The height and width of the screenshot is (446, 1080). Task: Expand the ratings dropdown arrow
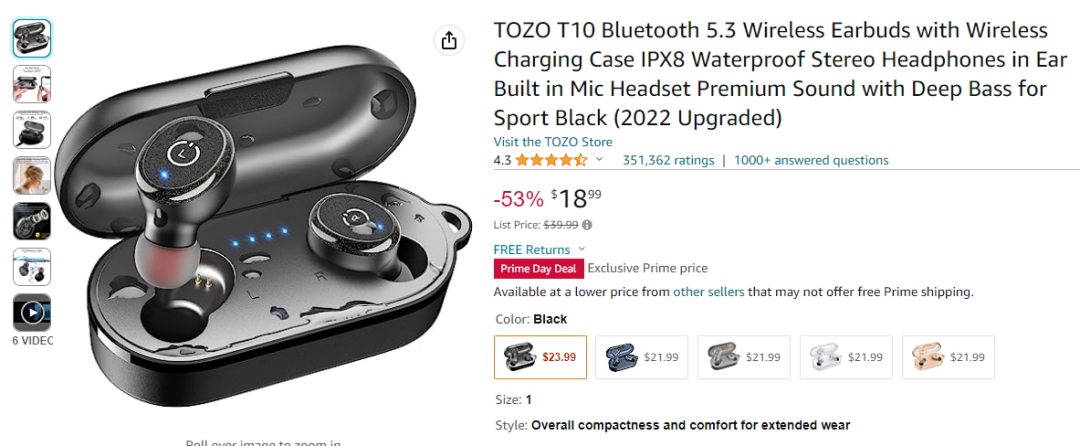[x=600, y=160]
